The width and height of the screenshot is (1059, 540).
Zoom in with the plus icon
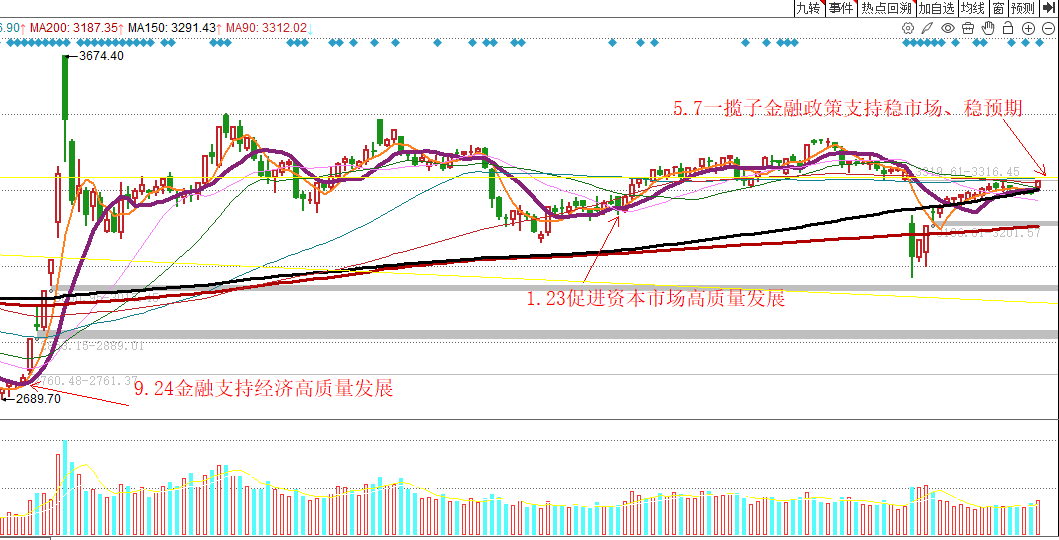pos(1028,28)
